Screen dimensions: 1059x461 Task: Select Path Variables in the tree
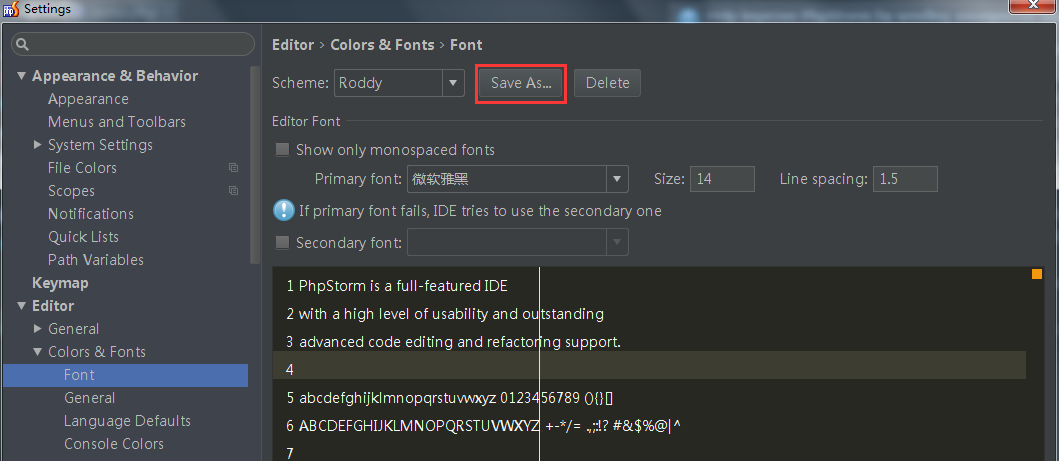pos(95,260)
